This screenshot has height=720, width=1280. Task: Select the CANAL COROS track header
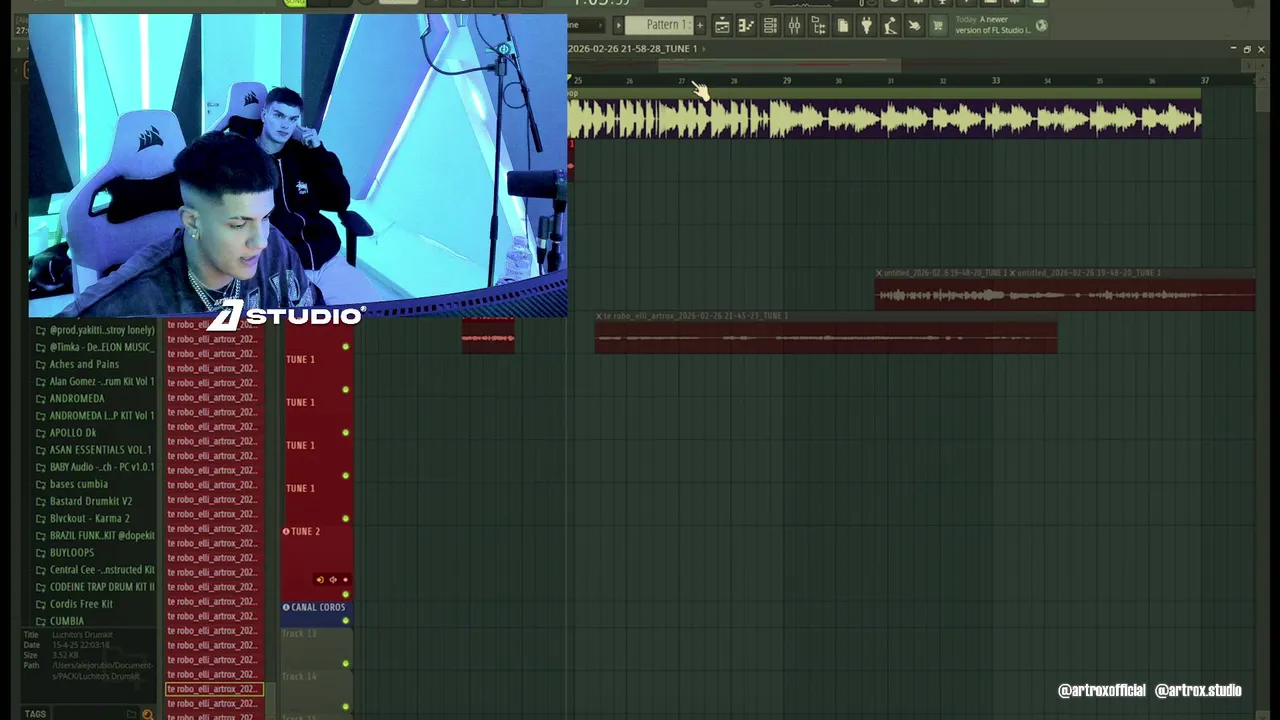tap(317, 612)
